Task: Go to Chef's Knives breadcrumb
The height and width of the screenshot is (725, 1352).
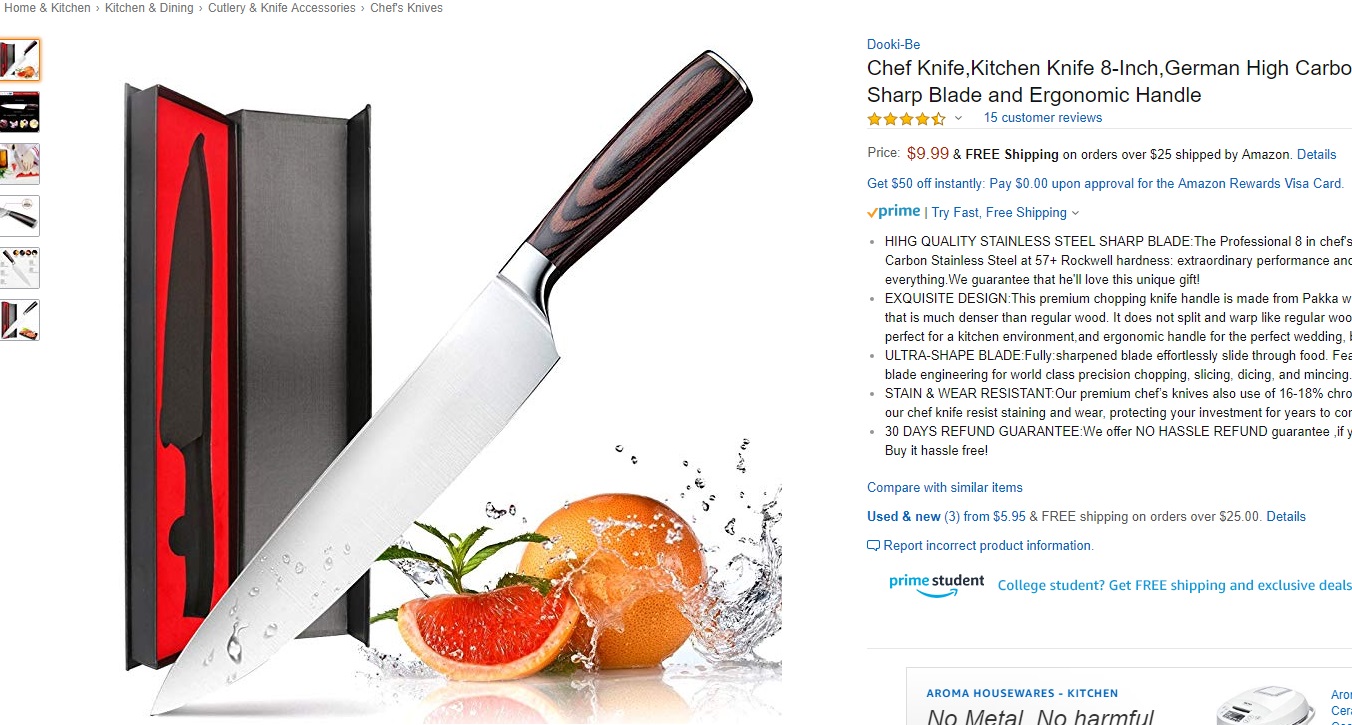Action: coord(406,8)
